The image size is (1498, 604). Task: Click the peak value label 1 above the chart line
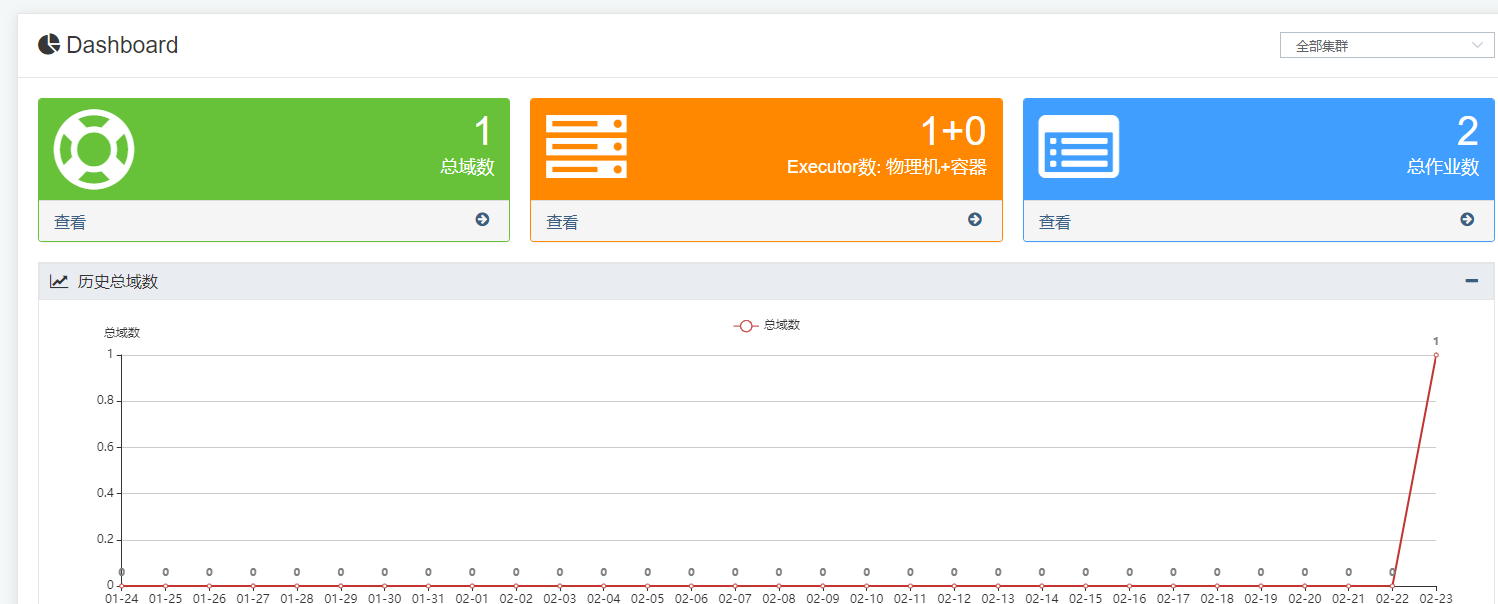click(1436, 340)
